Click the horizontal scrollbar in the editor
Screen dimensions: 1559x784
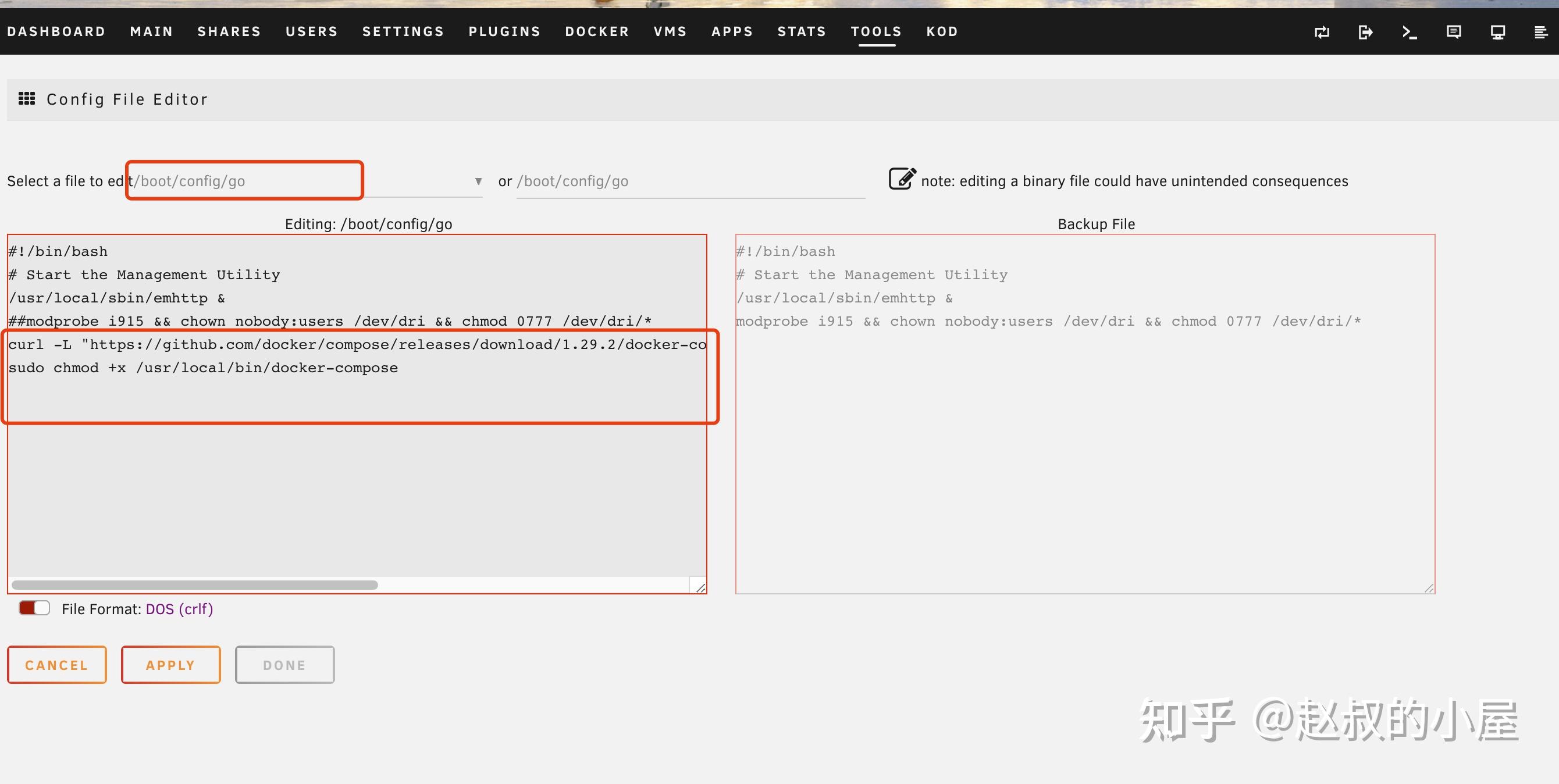click(x=194, y=585)
